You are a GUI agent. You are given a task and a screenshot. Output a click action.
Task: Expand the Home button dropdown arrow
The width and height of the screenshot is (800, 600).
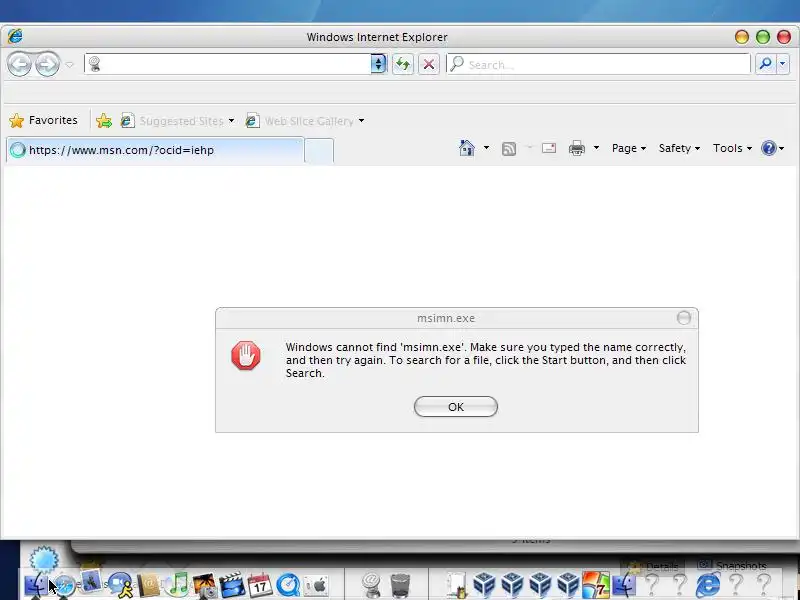486,148
